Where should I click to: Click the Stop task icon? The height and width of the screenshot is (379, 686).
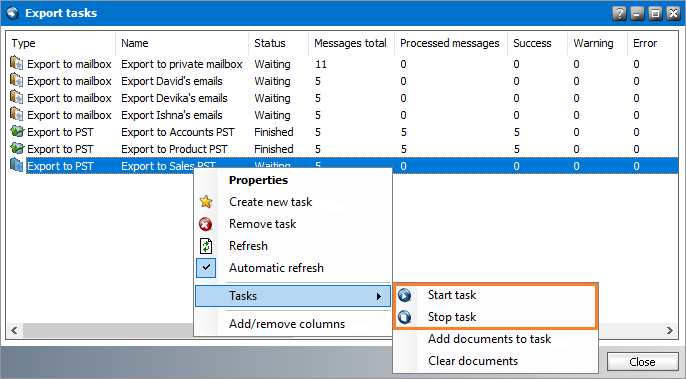tap(405, 317)
